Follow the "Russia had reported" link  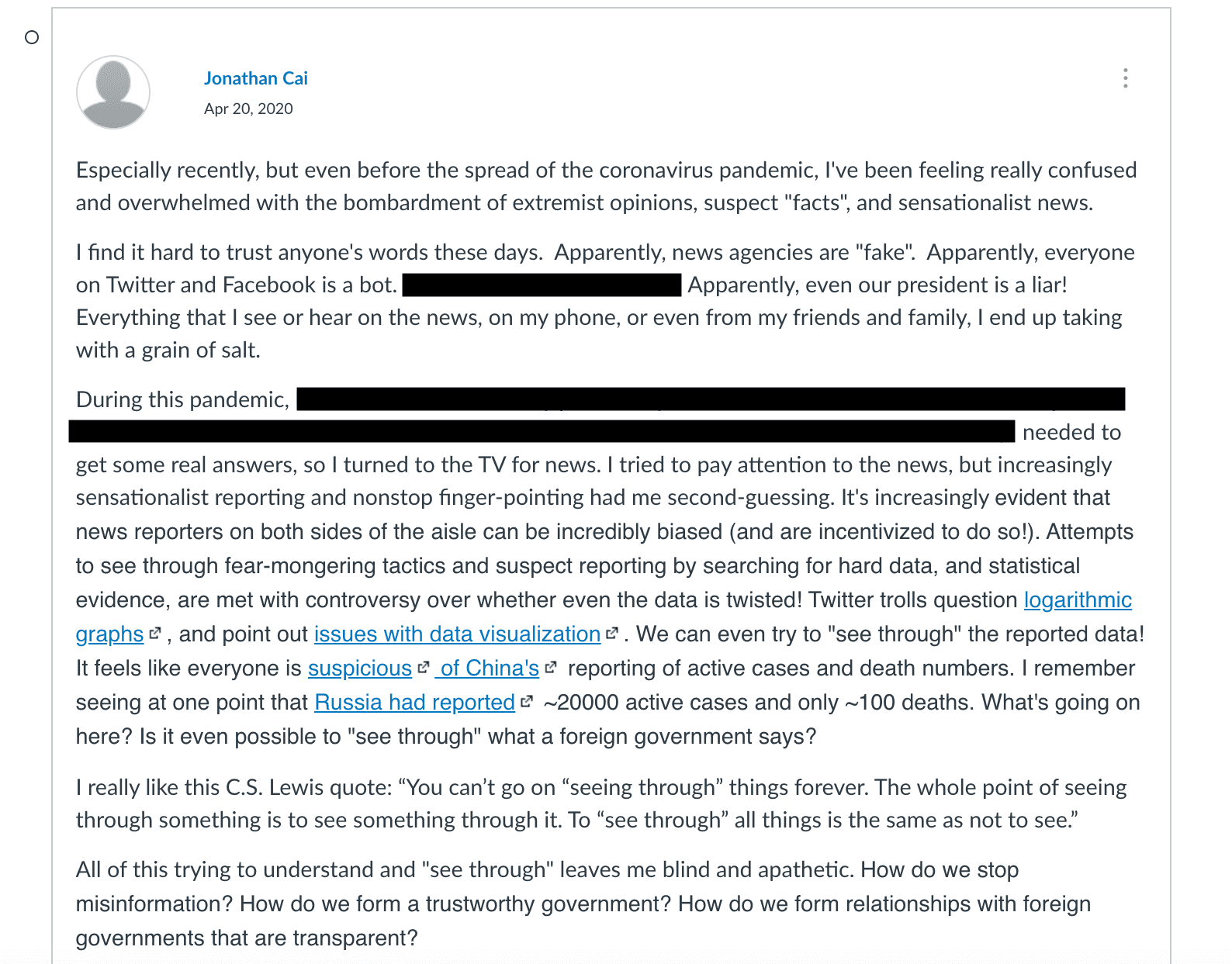(414, 702)
